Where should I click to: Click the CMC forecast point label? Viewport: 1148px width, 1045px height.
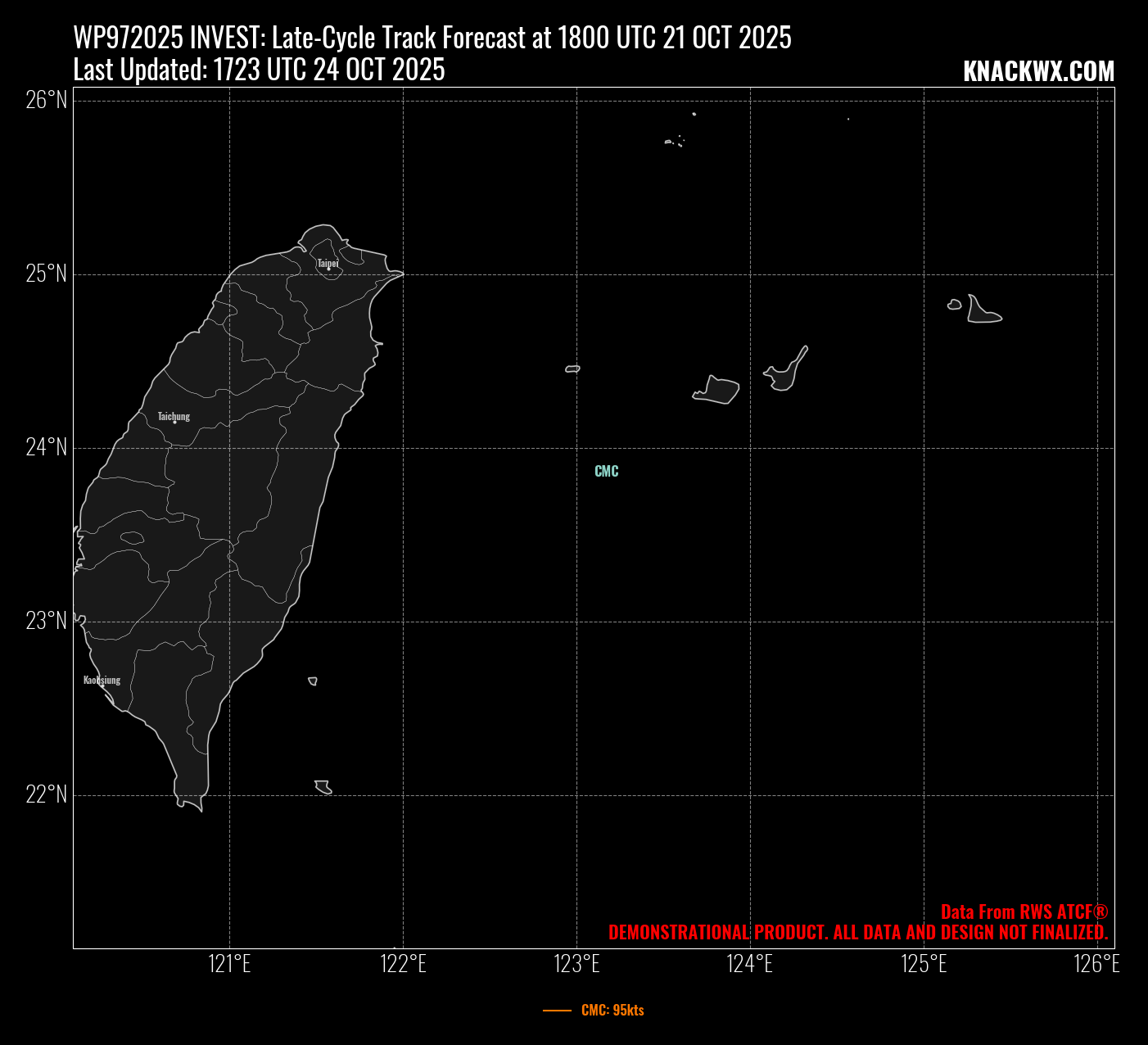(x=606, y=471)
